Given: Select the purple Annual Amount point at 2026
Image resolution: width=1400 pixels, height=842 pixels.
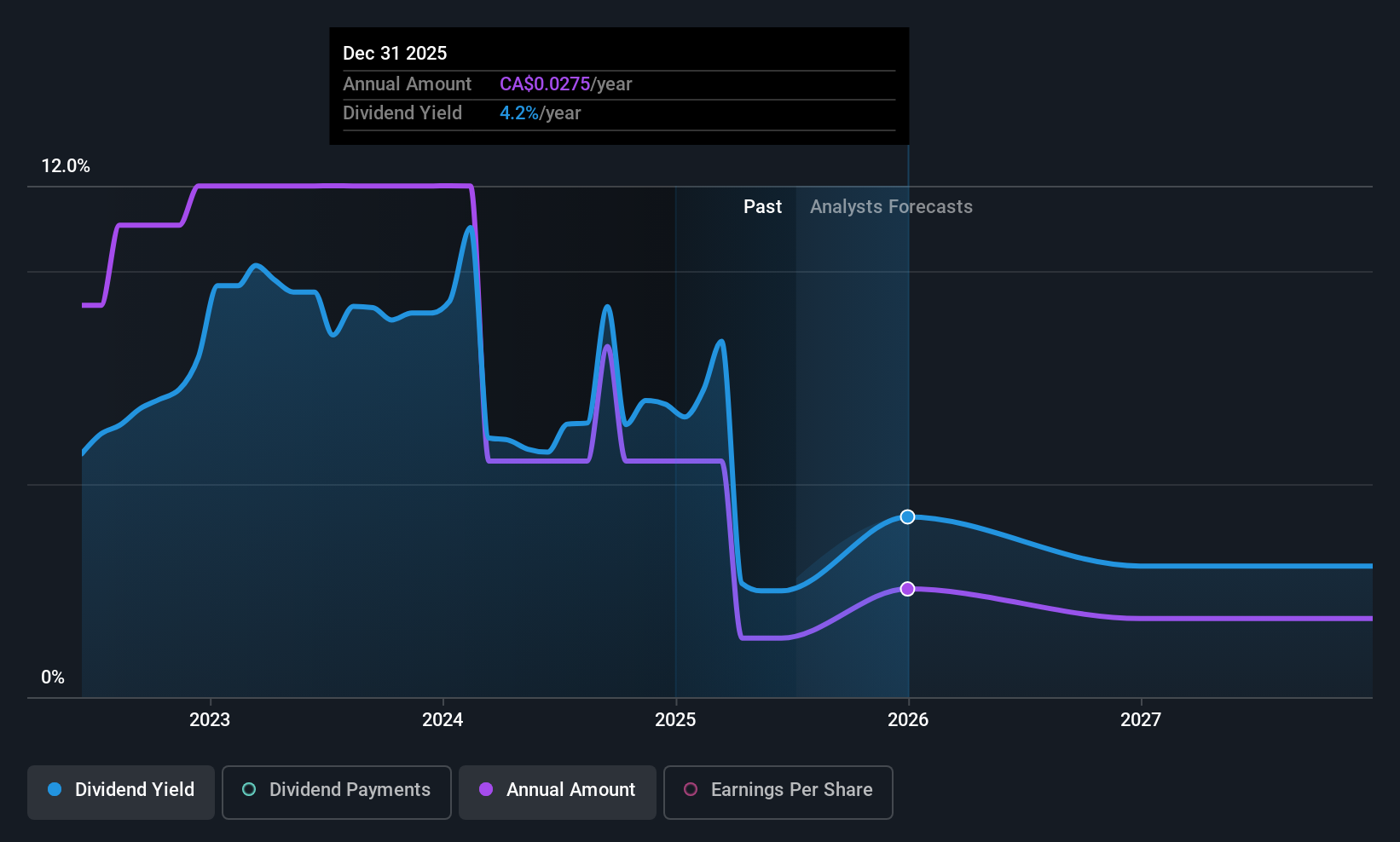Looking at the screenshot, I should coord(908,589).
